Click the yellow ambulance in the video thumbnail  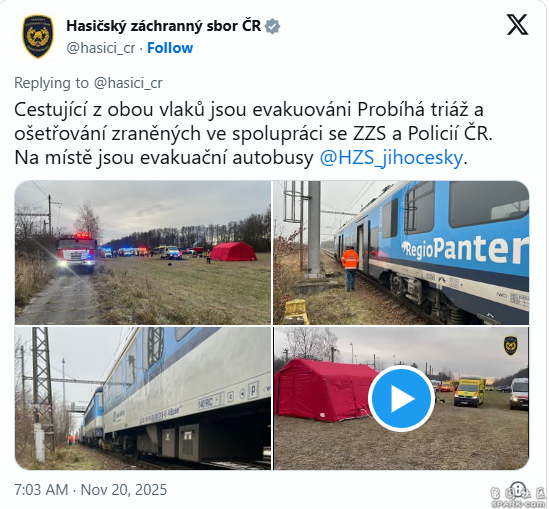pyautogui.click(x=469, y=392)
